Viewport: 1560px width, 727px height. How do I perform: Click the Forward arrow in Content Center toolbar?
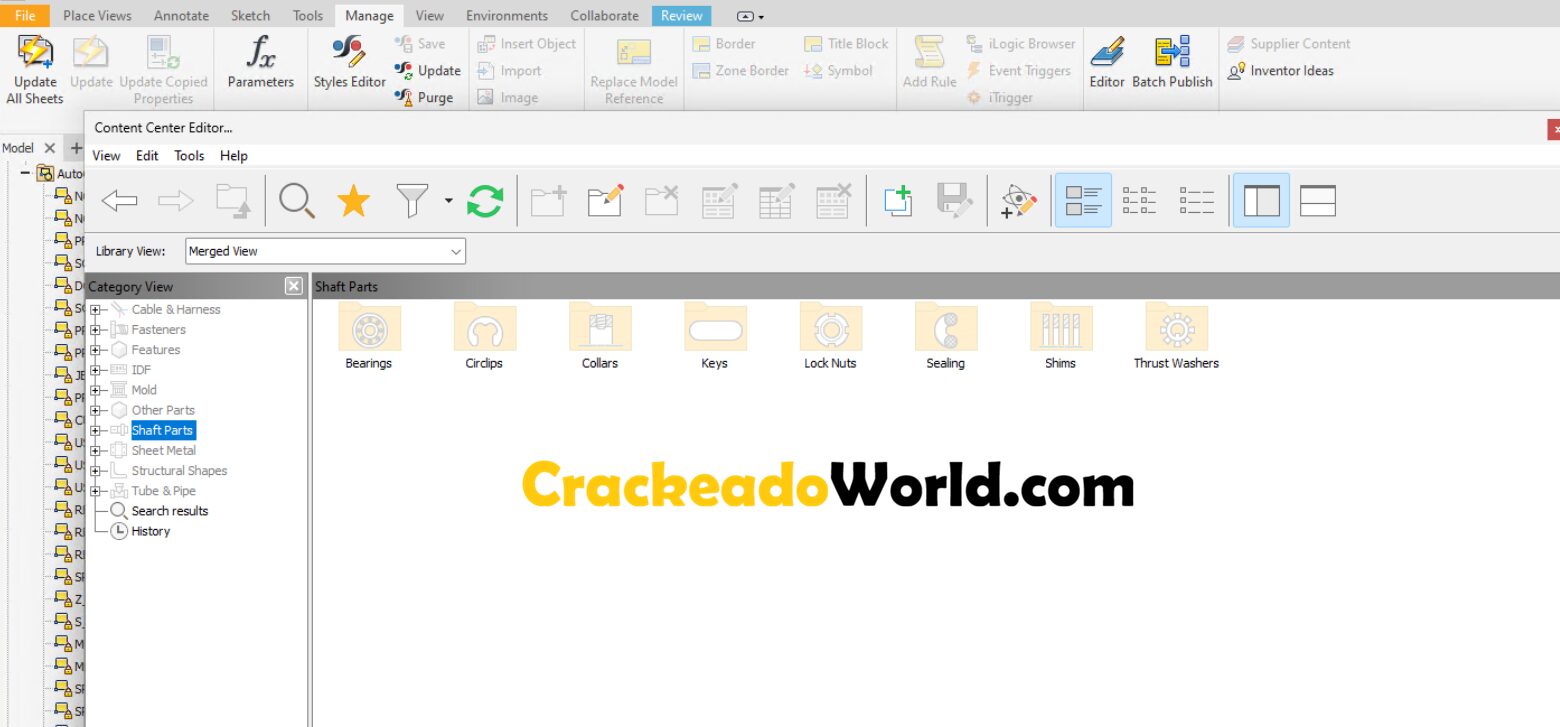click(x=176, y=201)
